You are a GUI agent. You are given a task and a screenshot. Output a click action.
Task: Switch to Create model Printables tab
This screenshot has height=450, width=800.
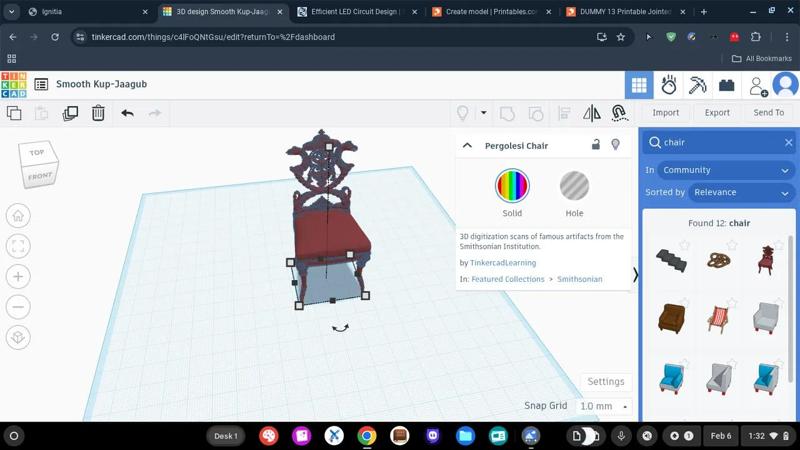(491, 11)
